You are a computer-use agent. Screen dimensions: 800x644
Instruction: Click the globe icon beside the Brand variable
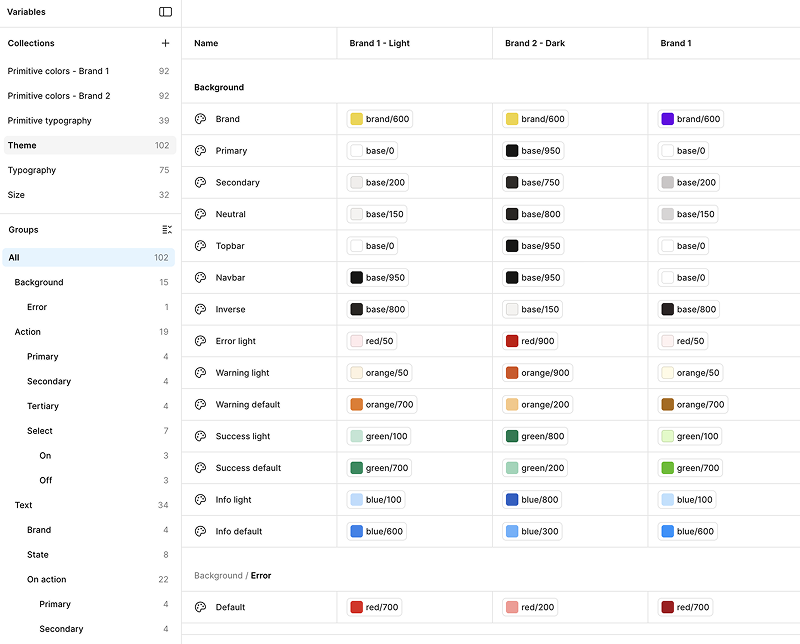pos(203,118)
